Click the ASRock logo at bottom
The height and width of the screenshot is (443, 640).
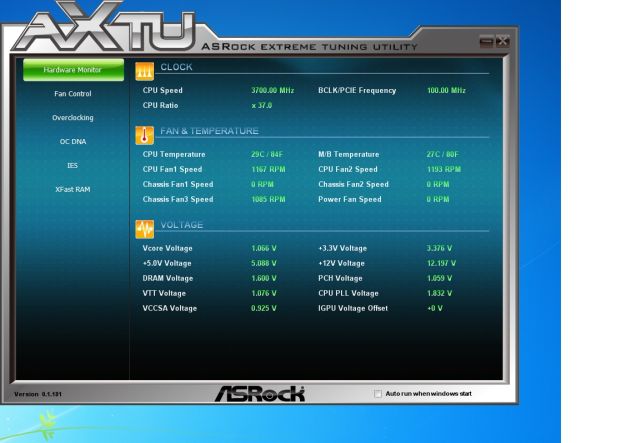(x=260, y=394)
